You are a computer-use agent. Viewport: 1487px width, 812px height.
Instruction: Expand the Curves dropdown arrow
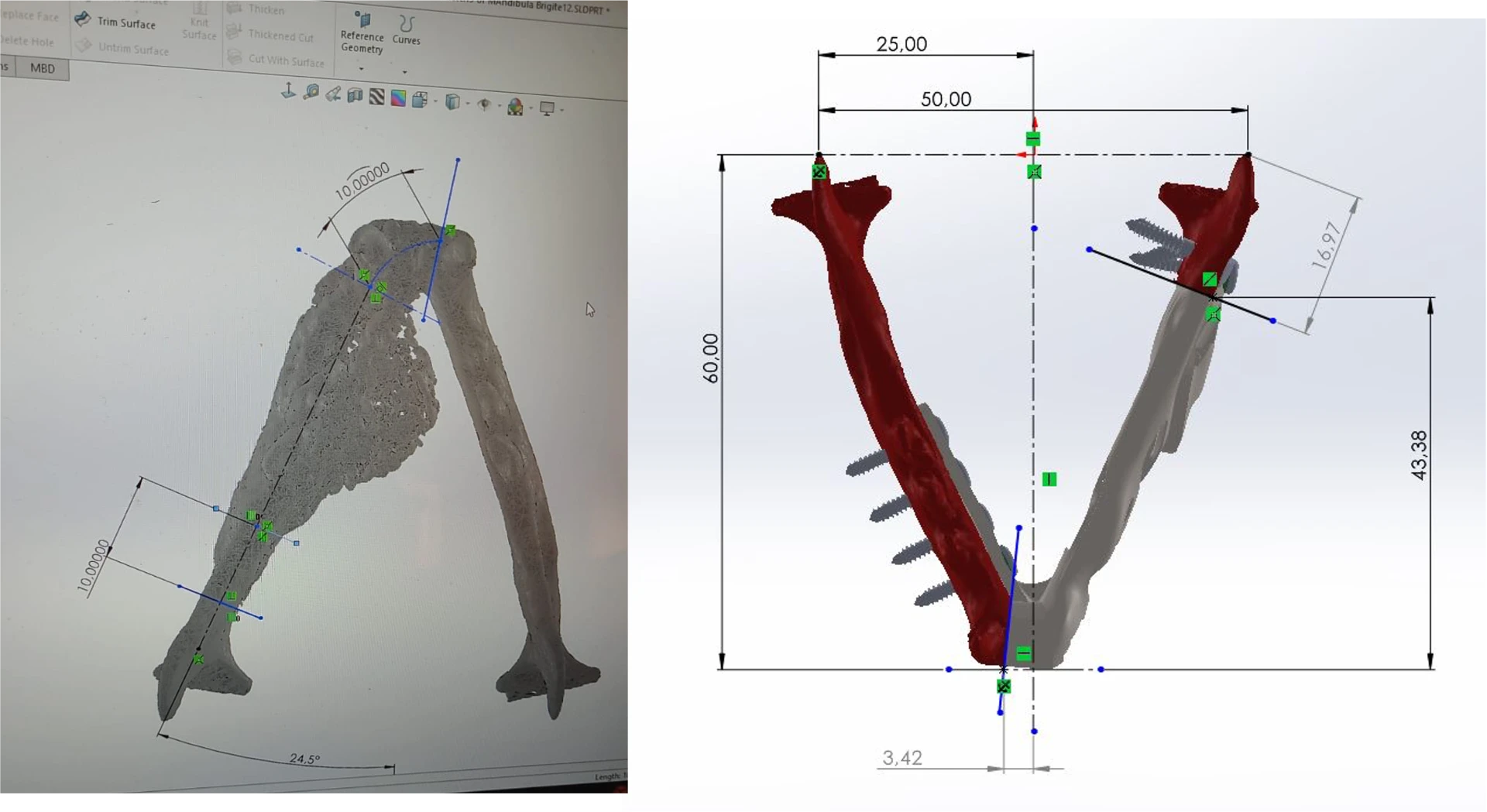pyautogui.click(x=404, y=72)
